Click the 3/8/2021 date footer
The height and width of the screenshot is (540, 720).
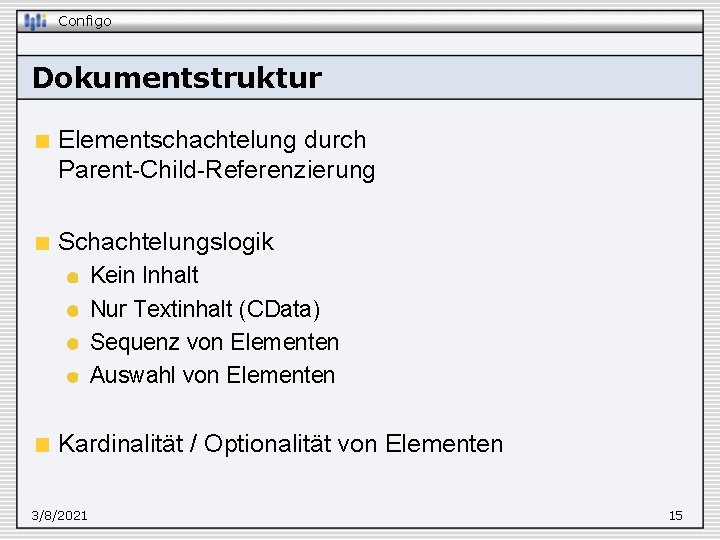click(59, 516)
